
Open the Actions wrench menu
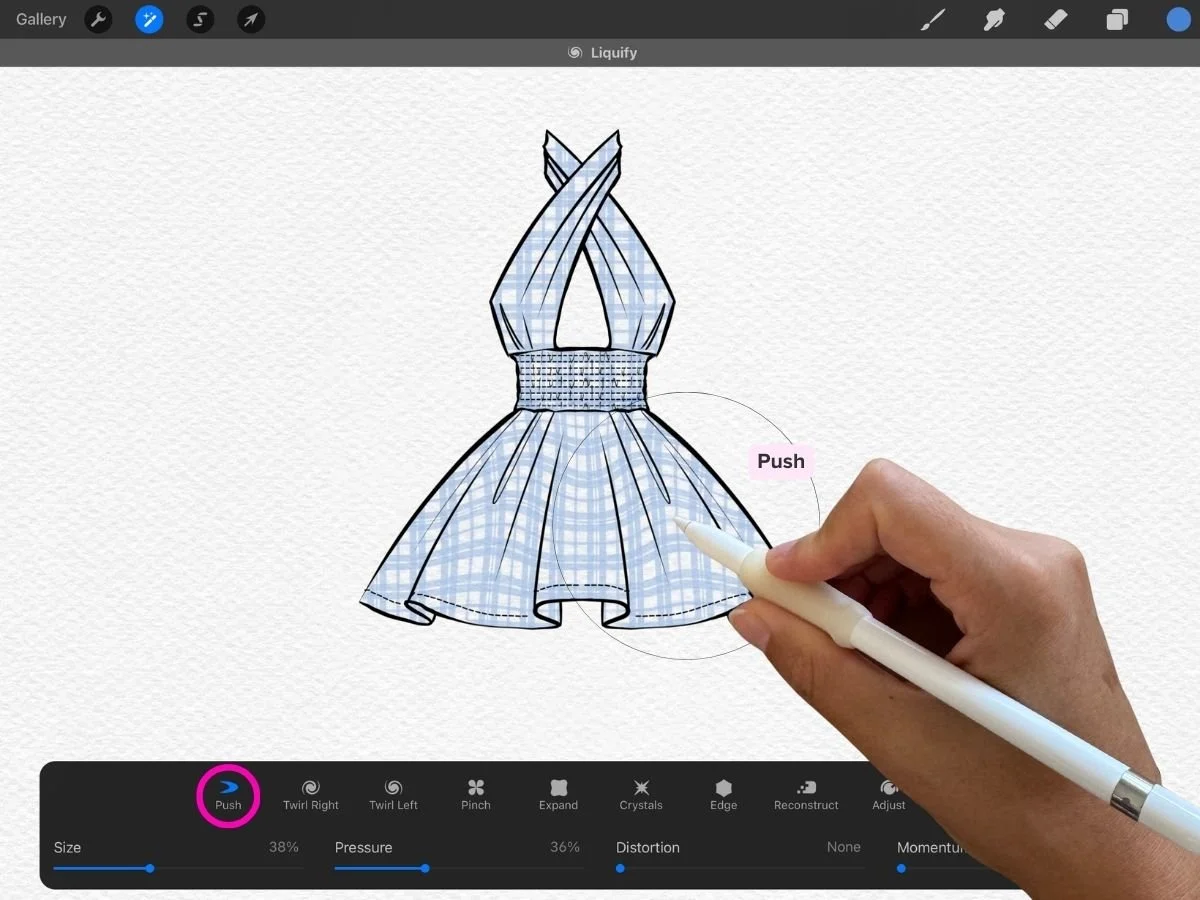point(98,19)
